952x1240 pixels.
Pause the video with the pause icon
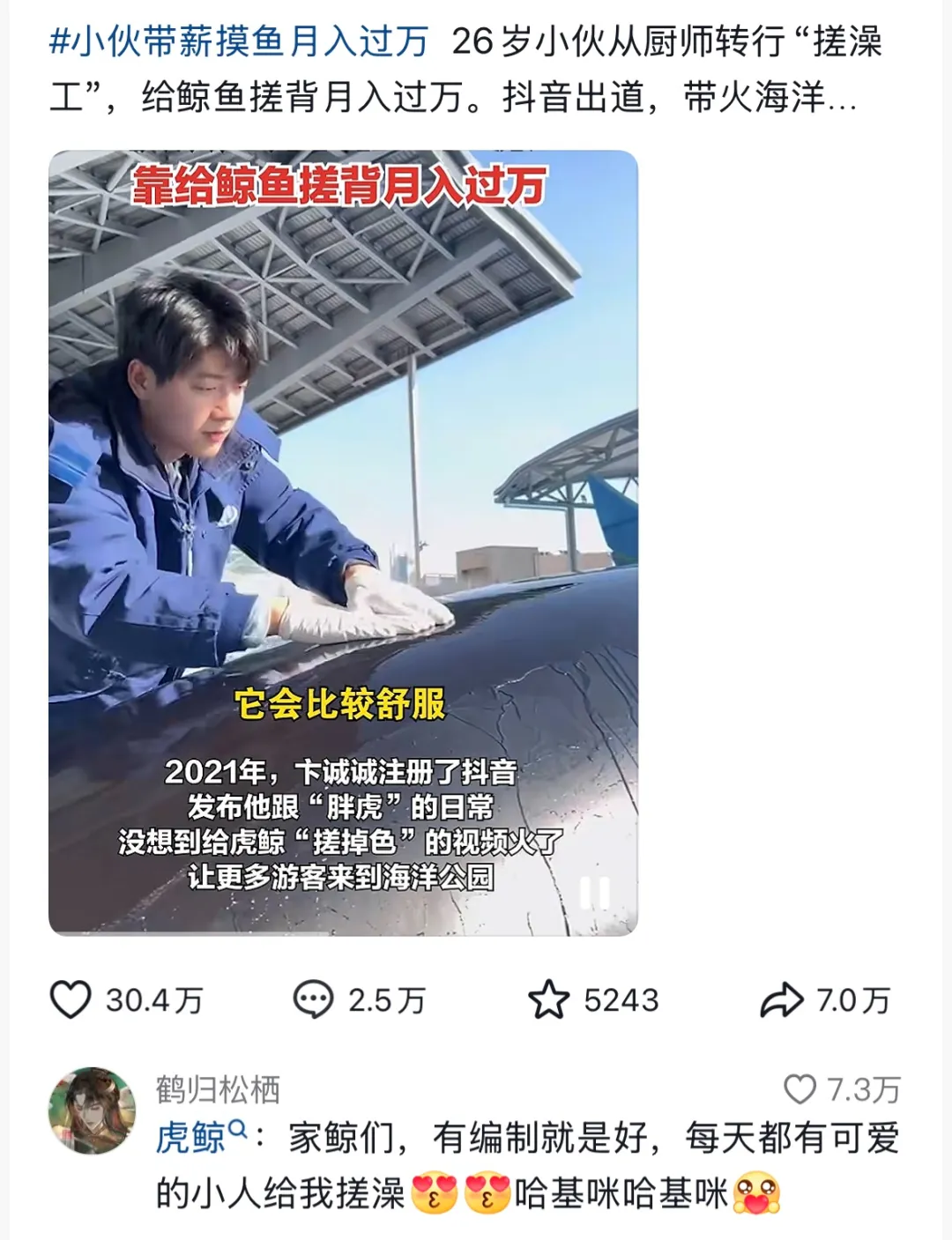[594, 893]
